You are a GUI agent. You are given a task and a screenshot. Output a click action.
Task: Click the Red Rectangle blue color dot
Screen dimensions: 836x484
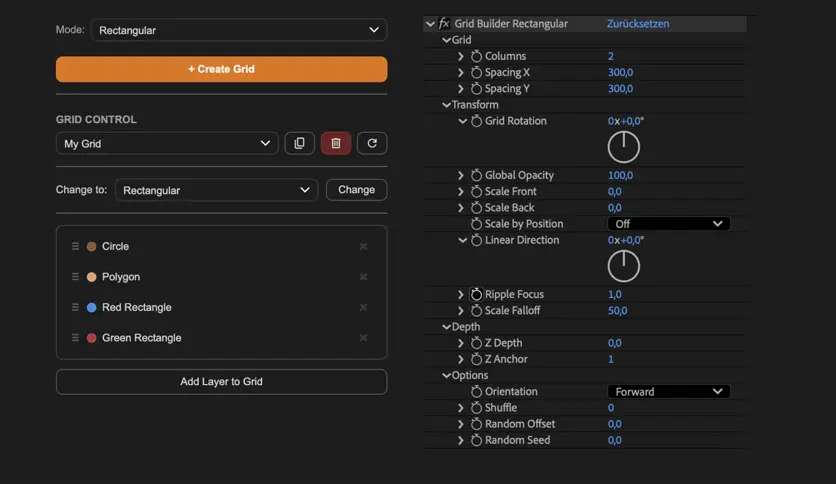[x=92, y=308]
